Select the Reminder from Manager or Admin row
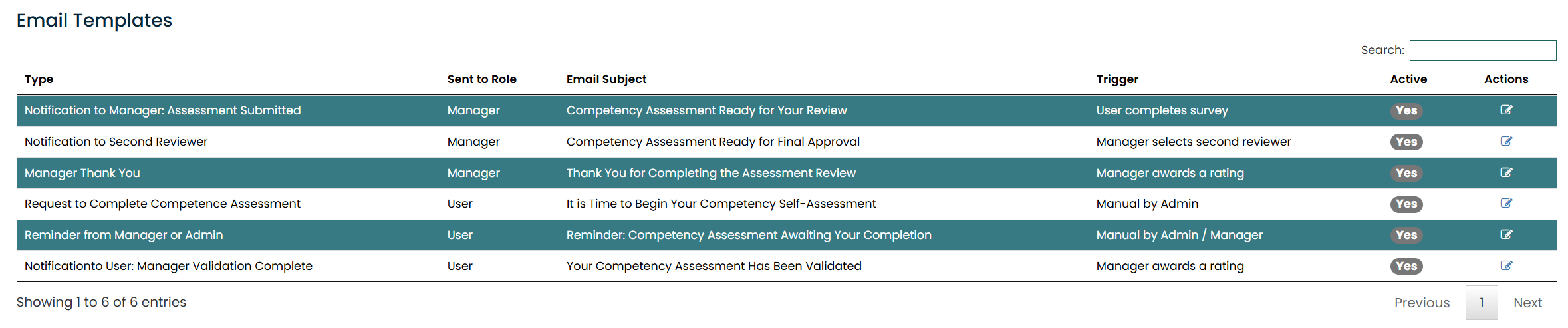Viewport: 1568px width, 328px height. [x=786, y=235]
